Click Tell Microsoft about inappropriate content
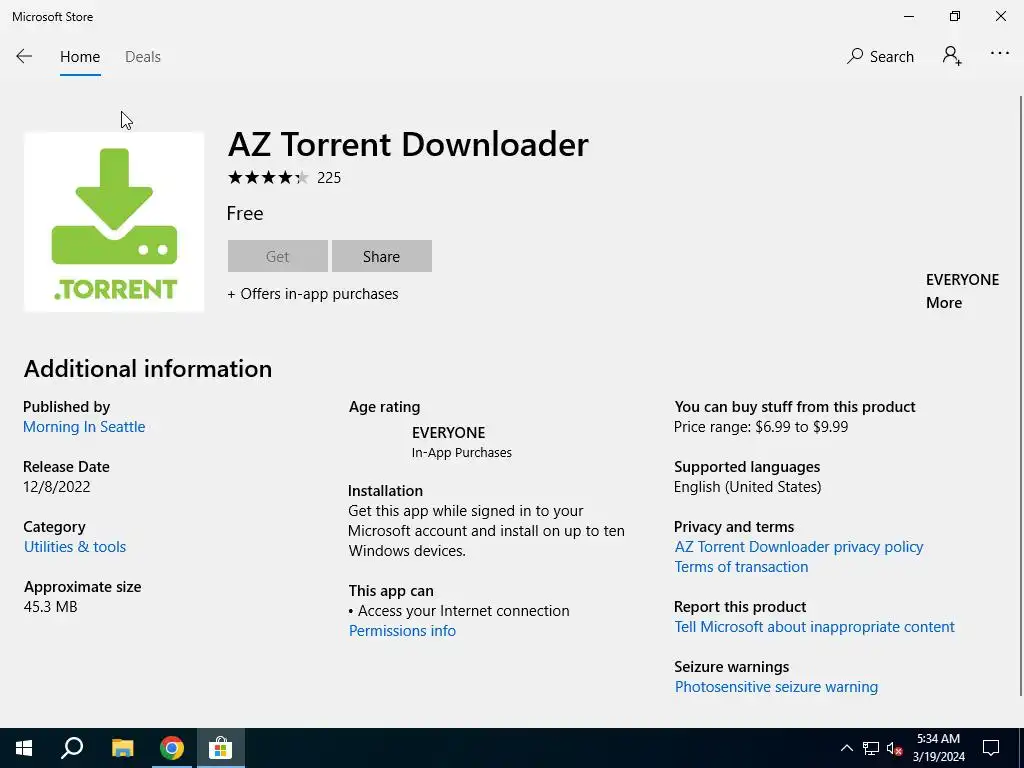Image resolution: width=1024 pixels, height=768 pixels. coord(814,627)
